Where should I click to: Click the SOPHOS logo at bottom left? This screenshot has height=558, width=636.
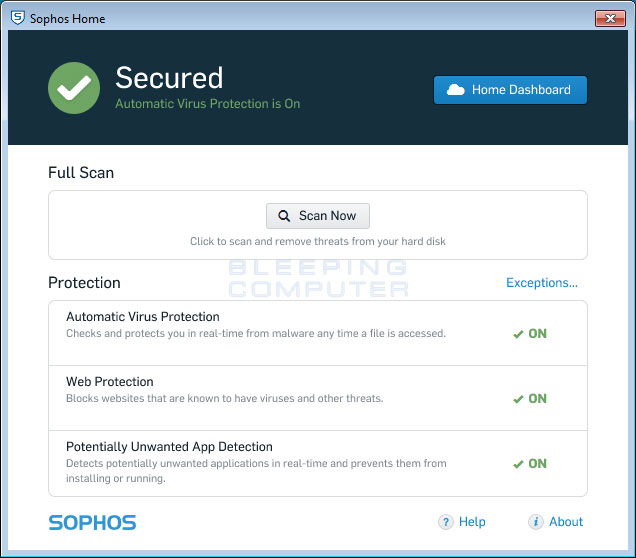coord(92,522)
